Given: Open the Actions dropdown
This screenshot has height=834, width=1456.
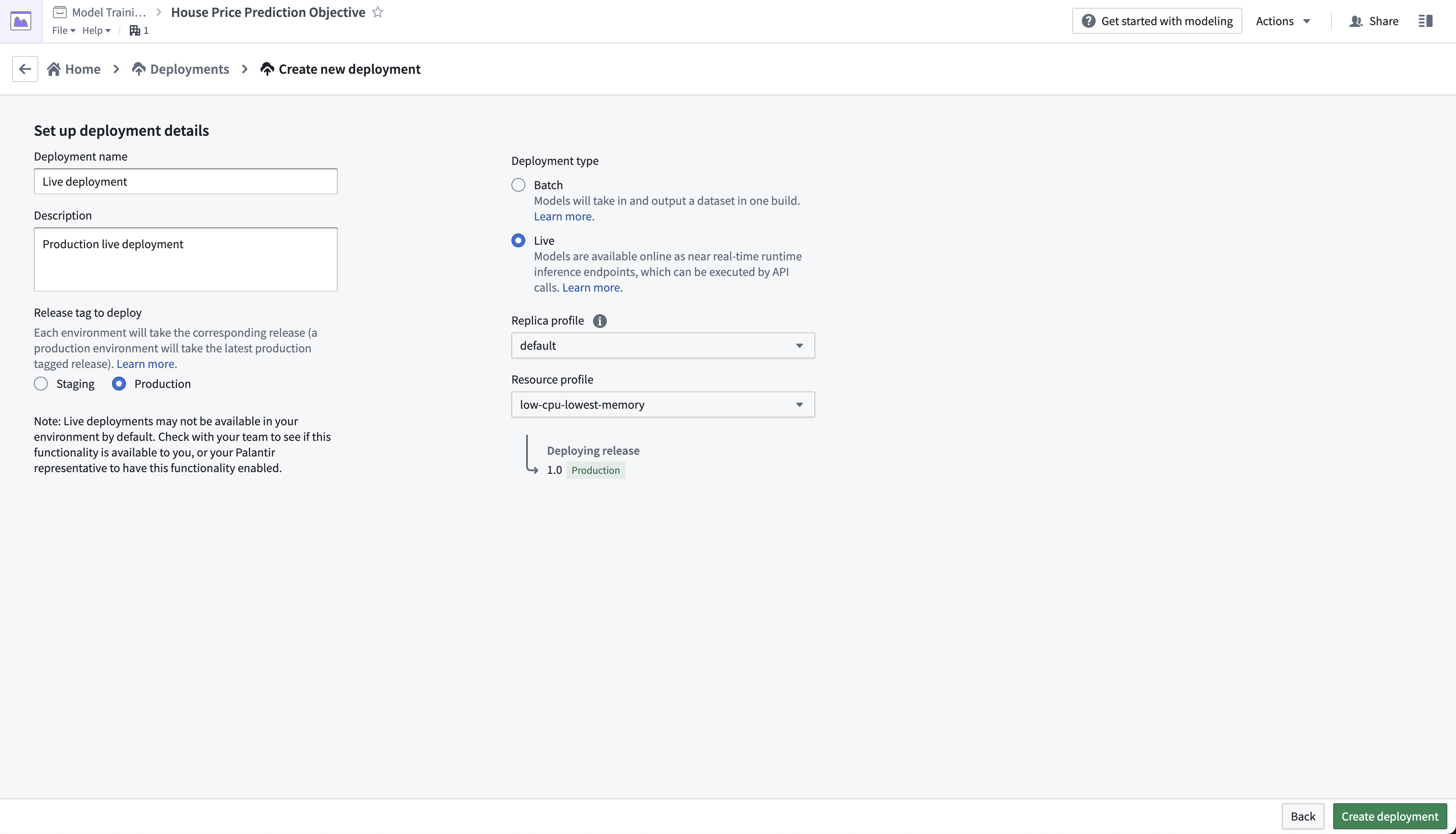Looking at the screenshot, I should pos(1283,21).
